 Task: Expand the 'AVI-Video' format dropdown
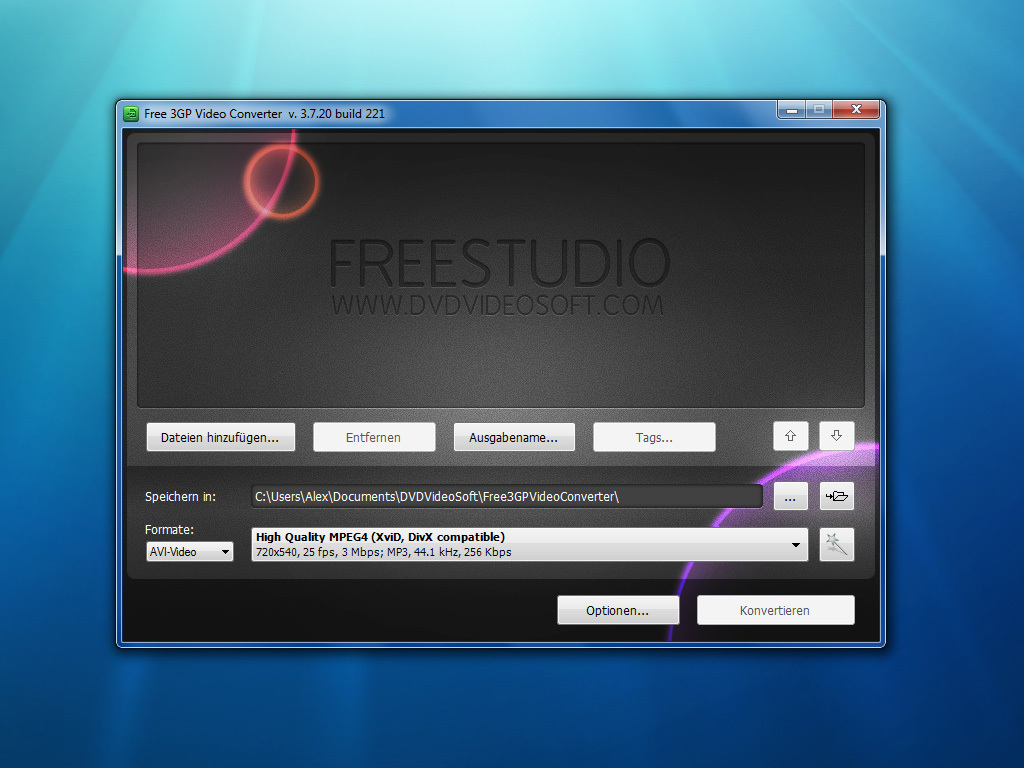point(189,551)
